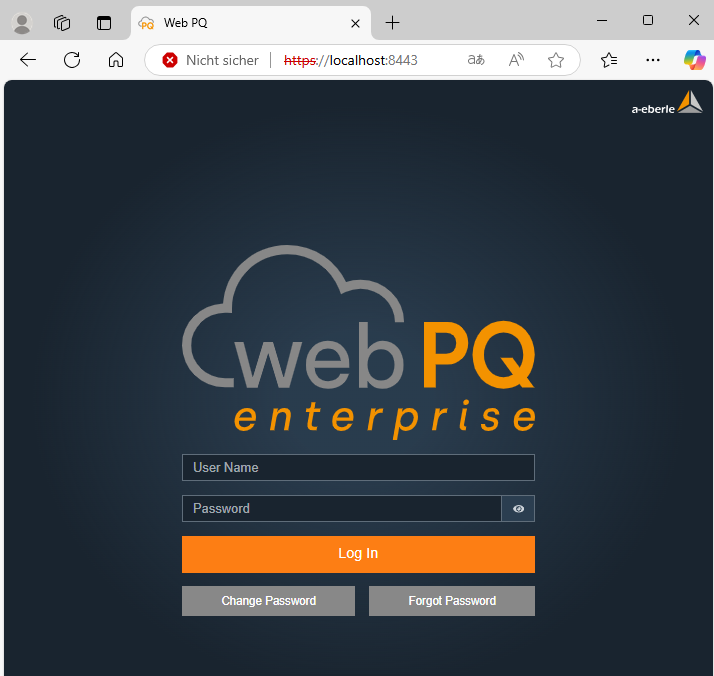The height and width of the screenshot is (676, 714).
Task: Open the favorites list
Action: (609, 60)
